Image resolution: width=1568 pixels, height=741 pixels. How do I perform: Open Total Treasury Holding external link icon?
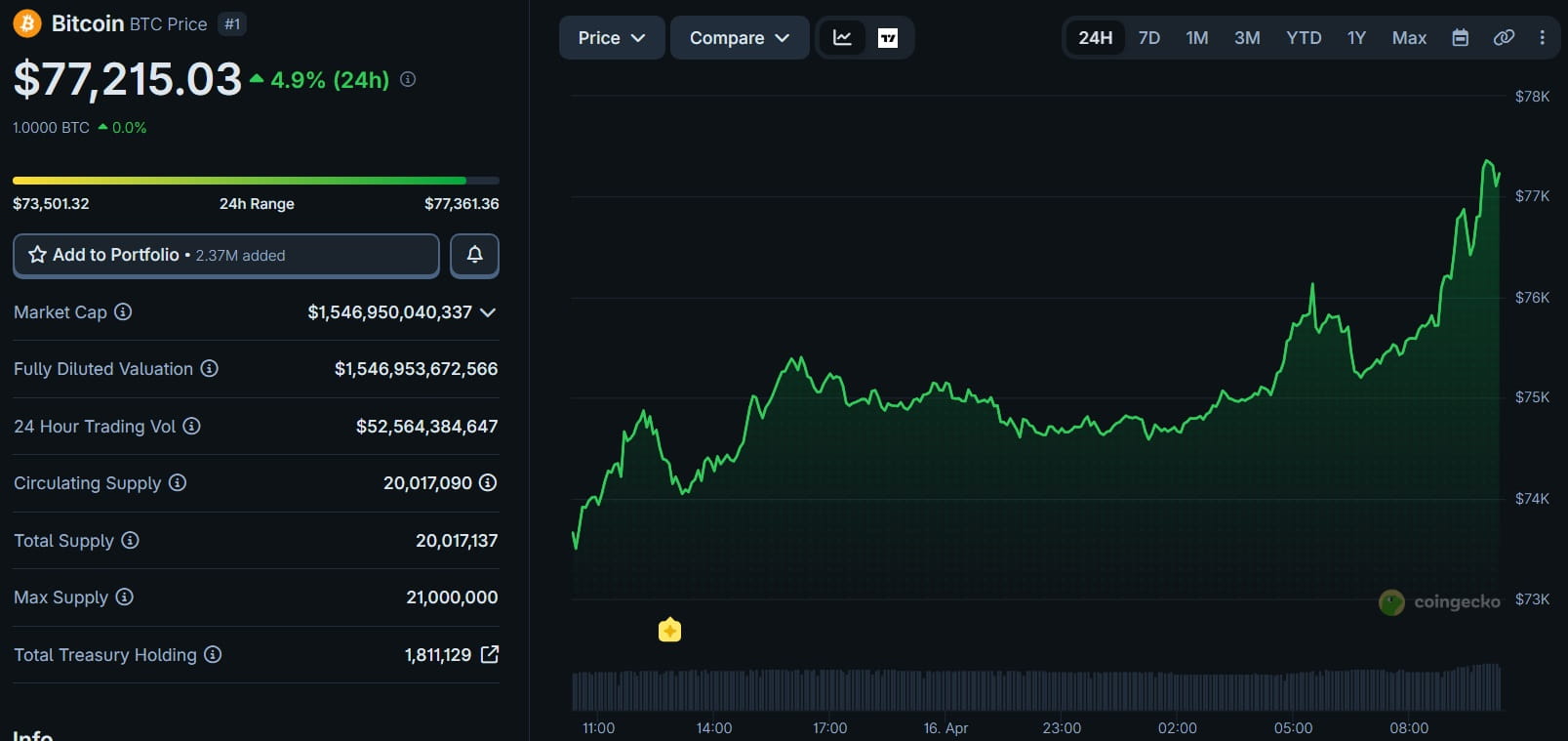pos(490,654)
